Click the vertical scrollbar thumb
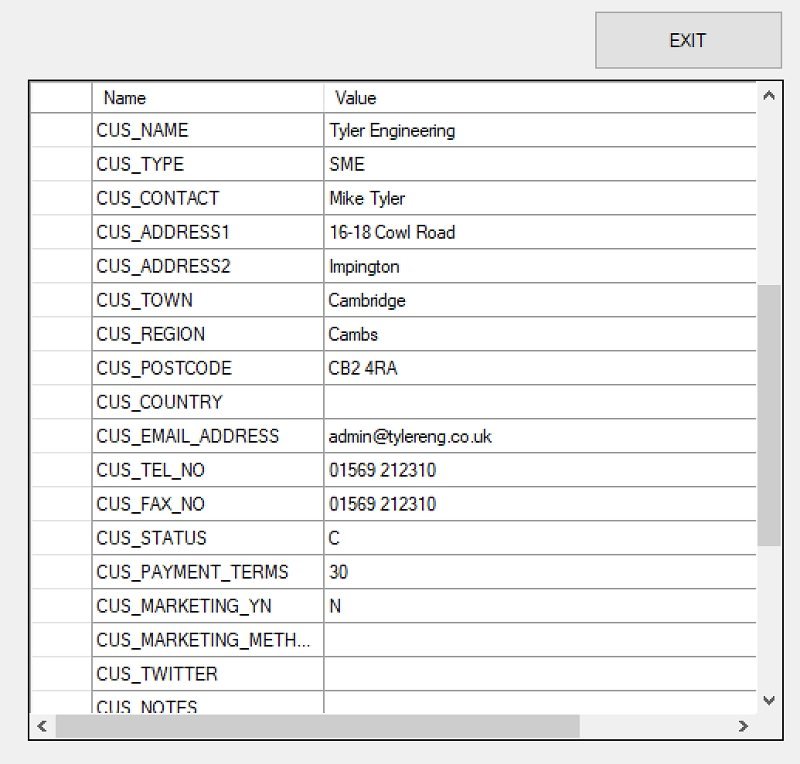The image size is (800, 764). click(x=768, y=414)
